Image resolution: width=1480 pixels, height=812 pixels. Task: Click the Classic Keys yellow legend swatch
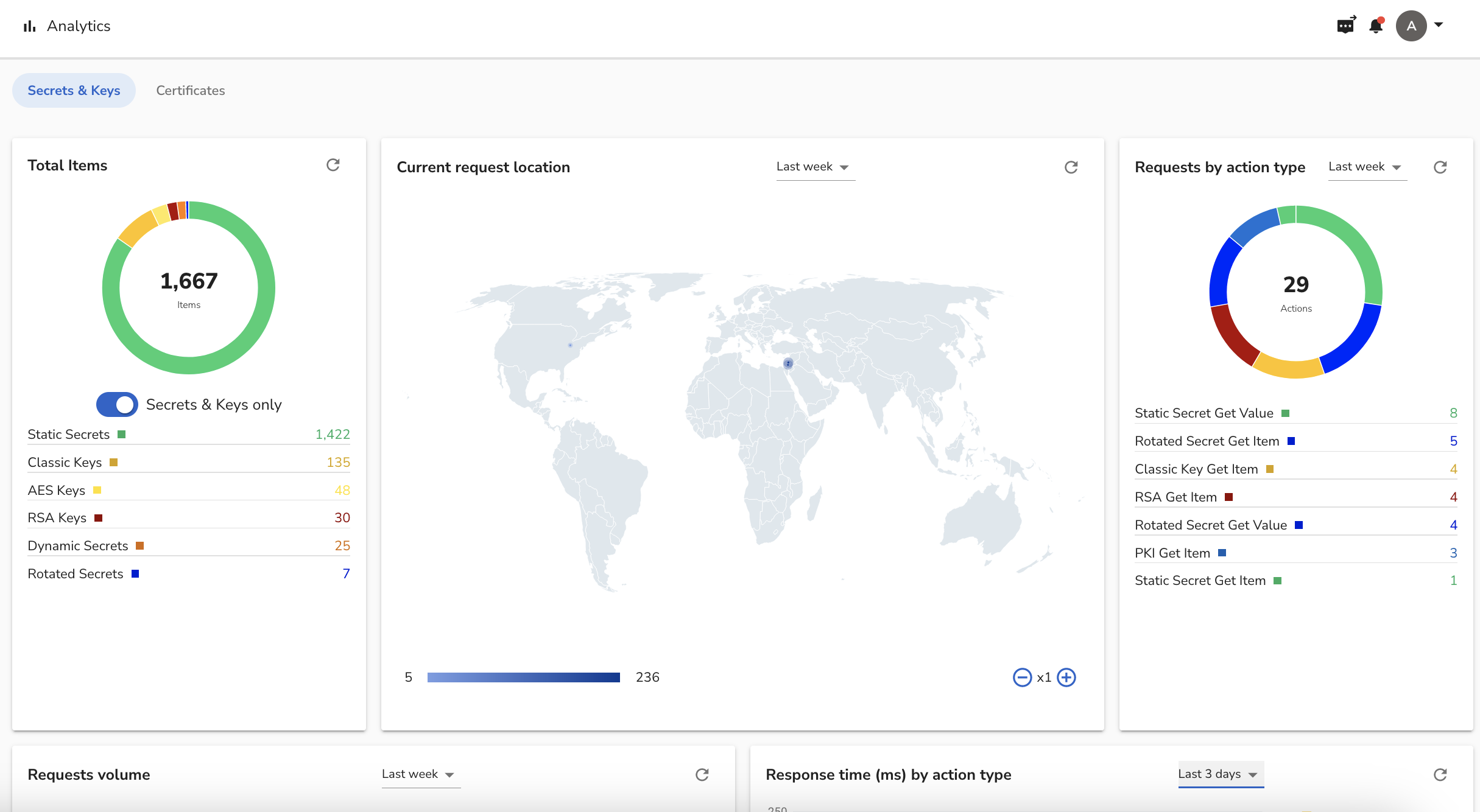coord(113,463)
